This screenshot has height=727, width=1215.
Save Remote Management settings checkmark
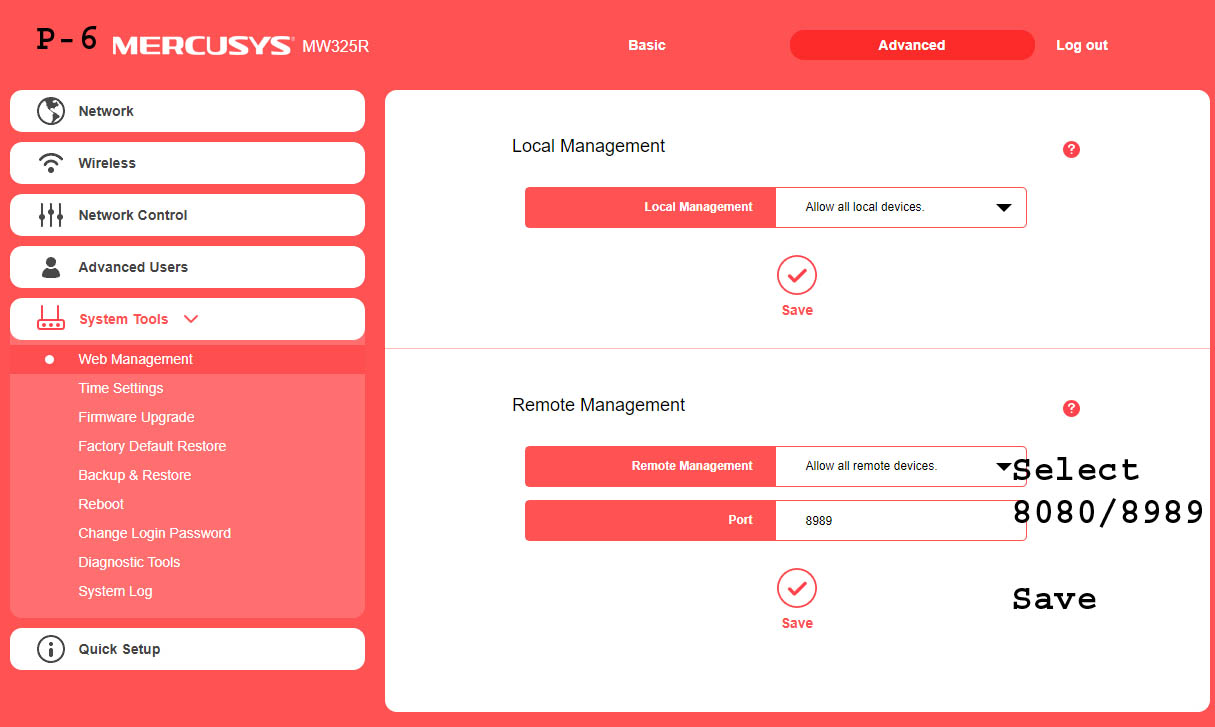(x=797, y=589)
